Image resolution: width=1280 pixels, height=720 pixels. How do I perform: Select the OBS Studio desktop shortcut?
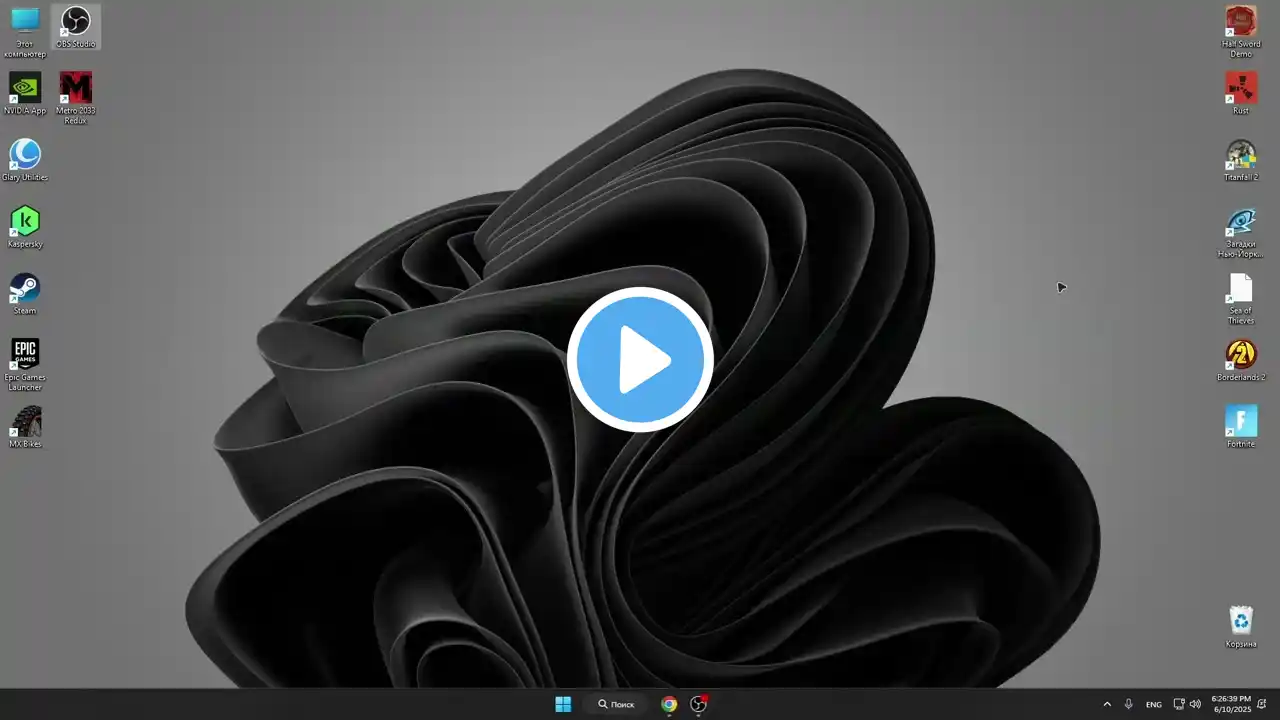pos(76,27)
